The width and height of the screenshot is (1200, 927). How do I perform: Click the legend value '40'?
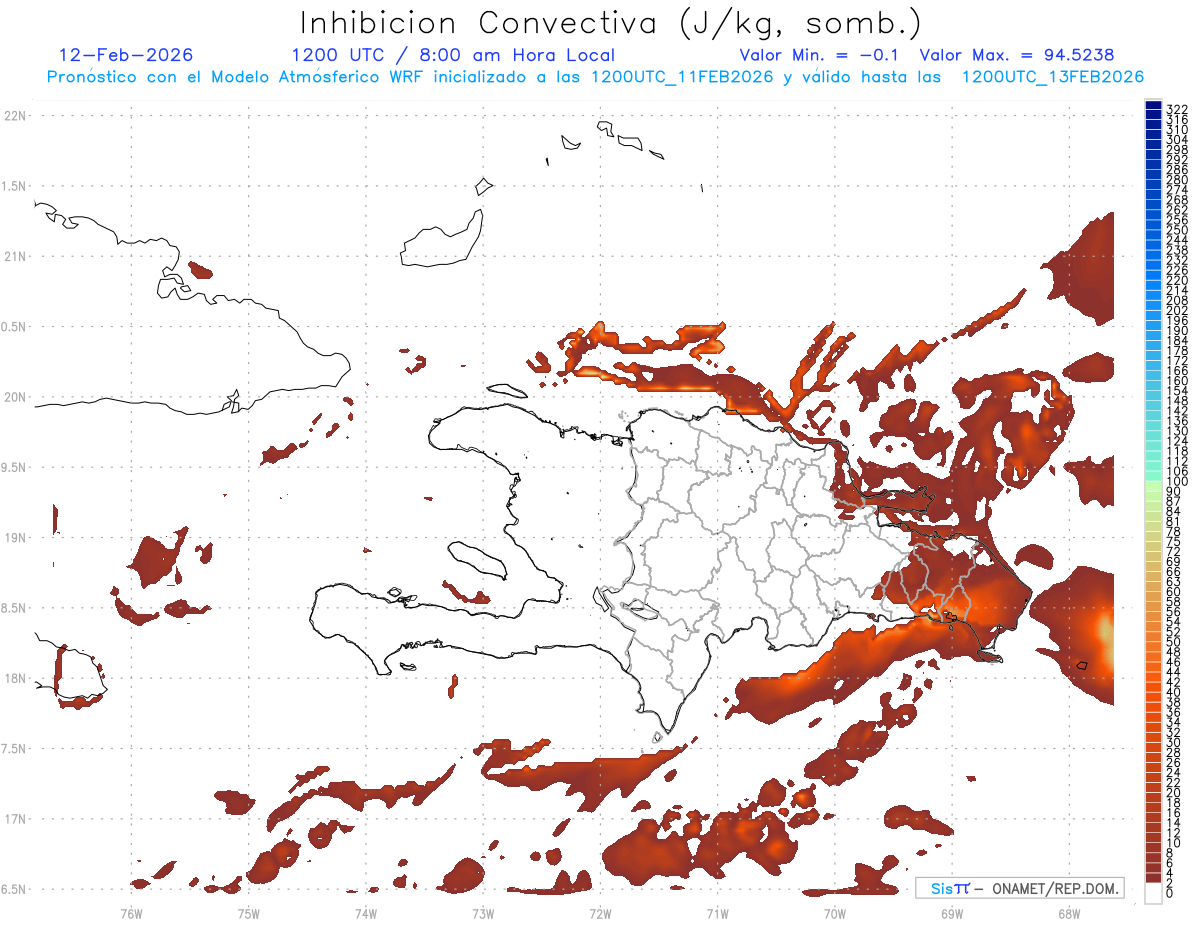coord(1174,692)
